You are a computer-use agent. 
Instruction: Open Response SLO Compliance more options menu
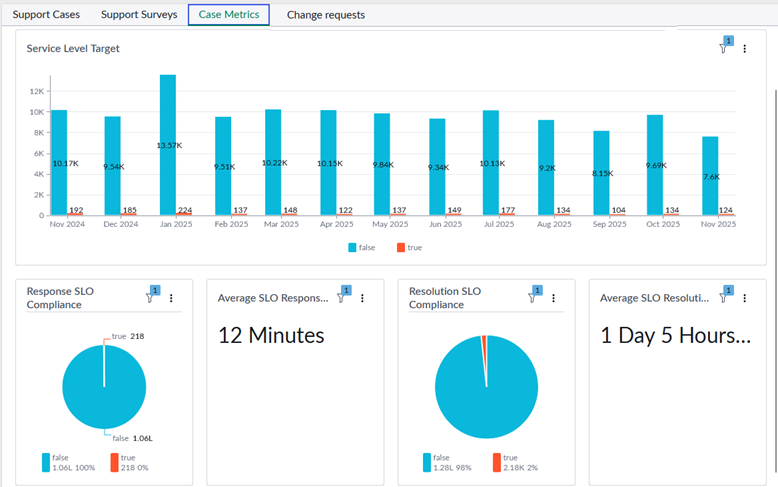coord(171,298)
